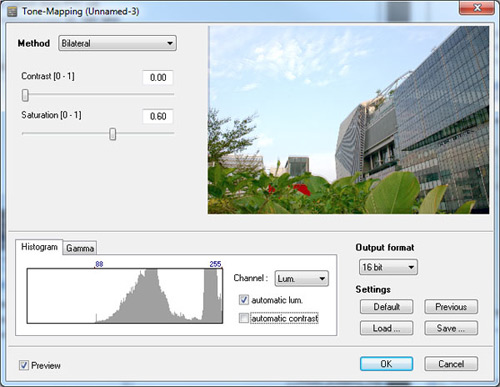Click the Tone-Mapping window title icon
The image size is (500, 387).
[x=12, y=11]
